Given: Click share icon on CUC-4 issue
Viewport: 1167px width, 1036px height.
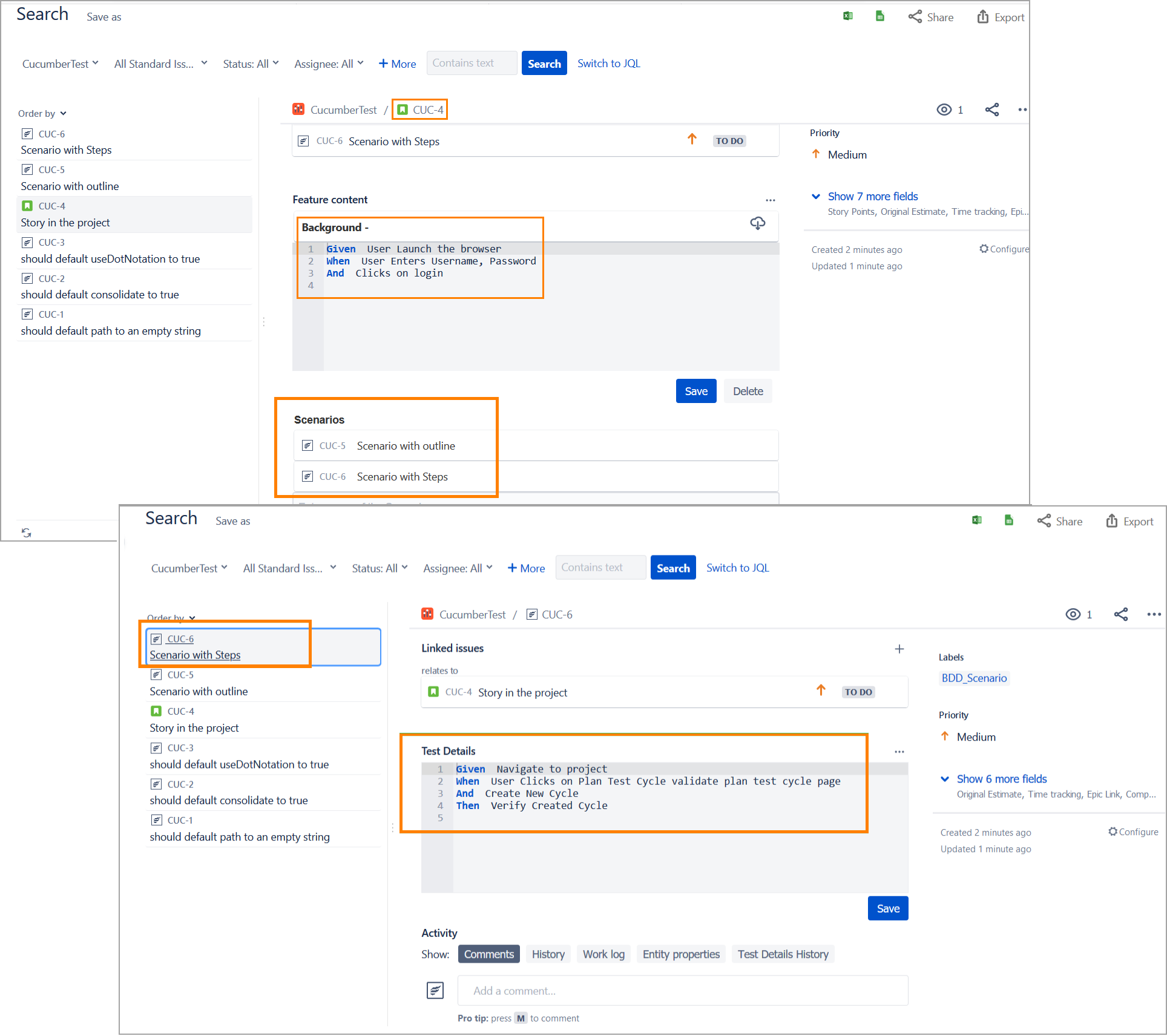Looking at the screenshot, I should [991, 110].
